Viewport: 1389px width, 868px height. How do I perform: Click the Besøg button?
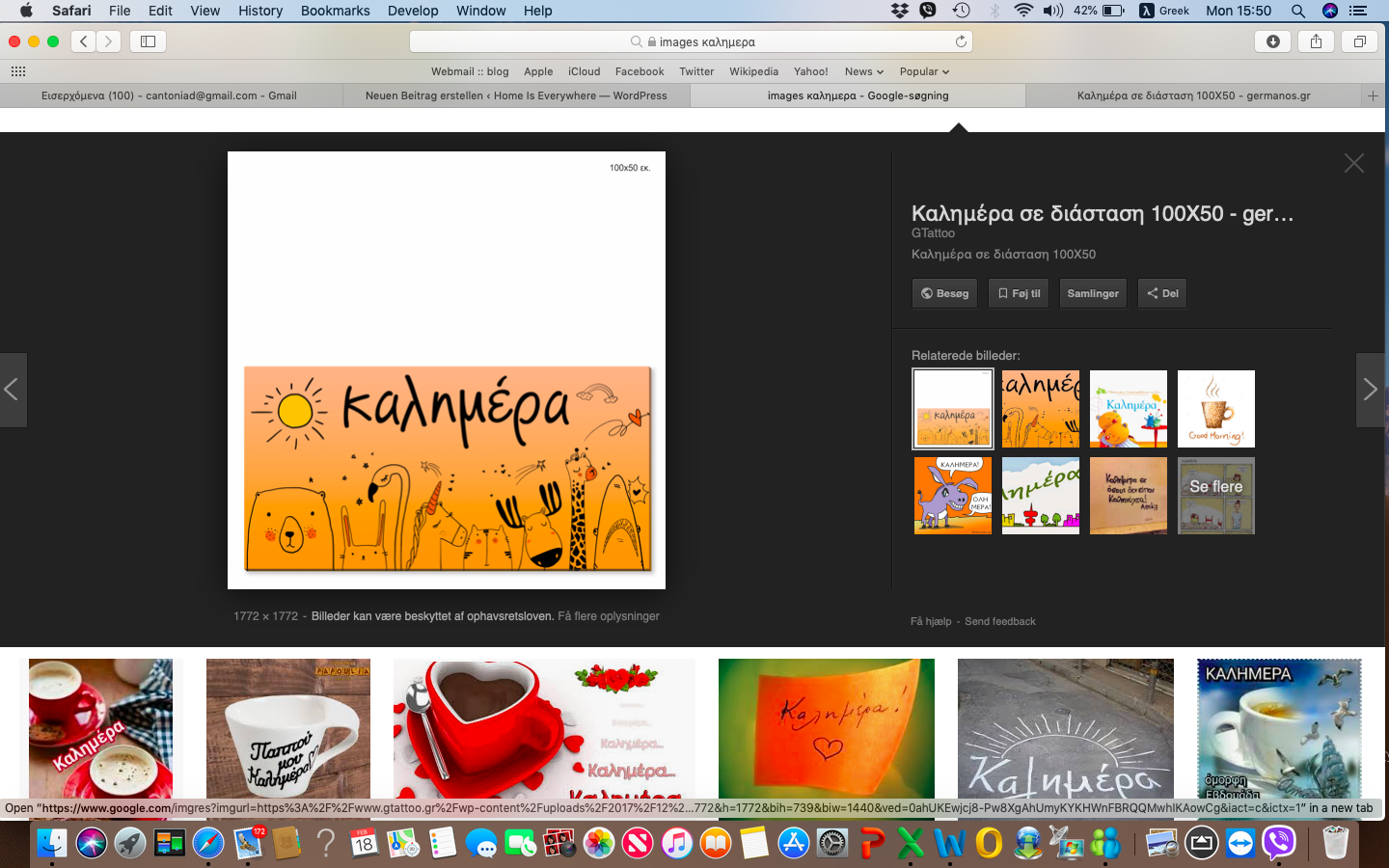click(x=944, y=293)
